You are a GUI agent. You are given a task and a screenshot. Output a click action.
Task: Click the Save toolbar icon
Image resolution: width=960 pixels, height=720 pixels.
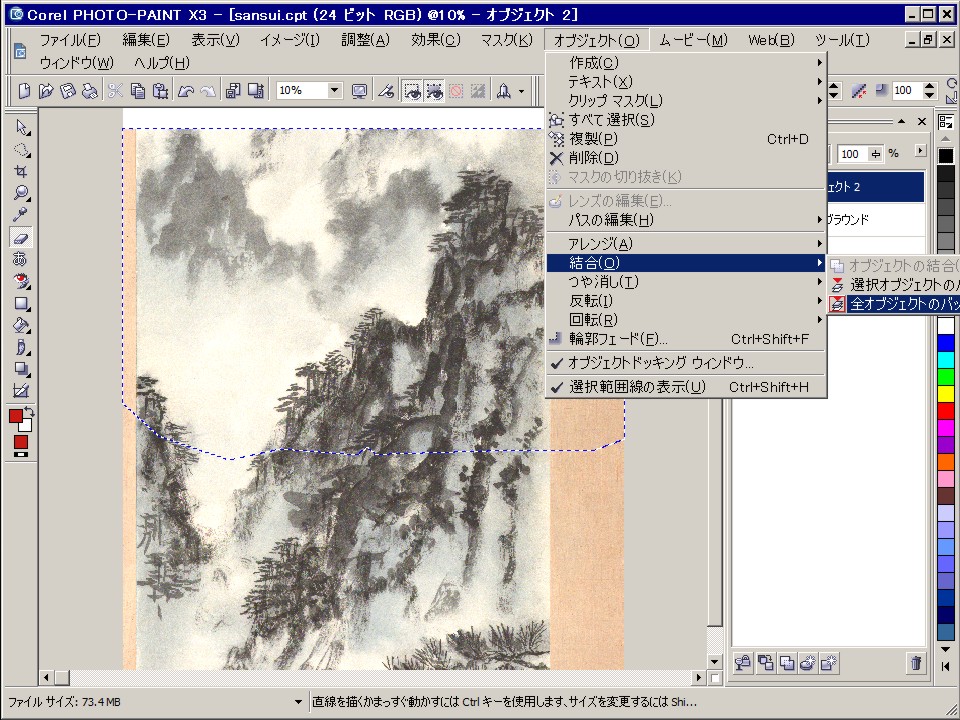[x=68, y=91]
